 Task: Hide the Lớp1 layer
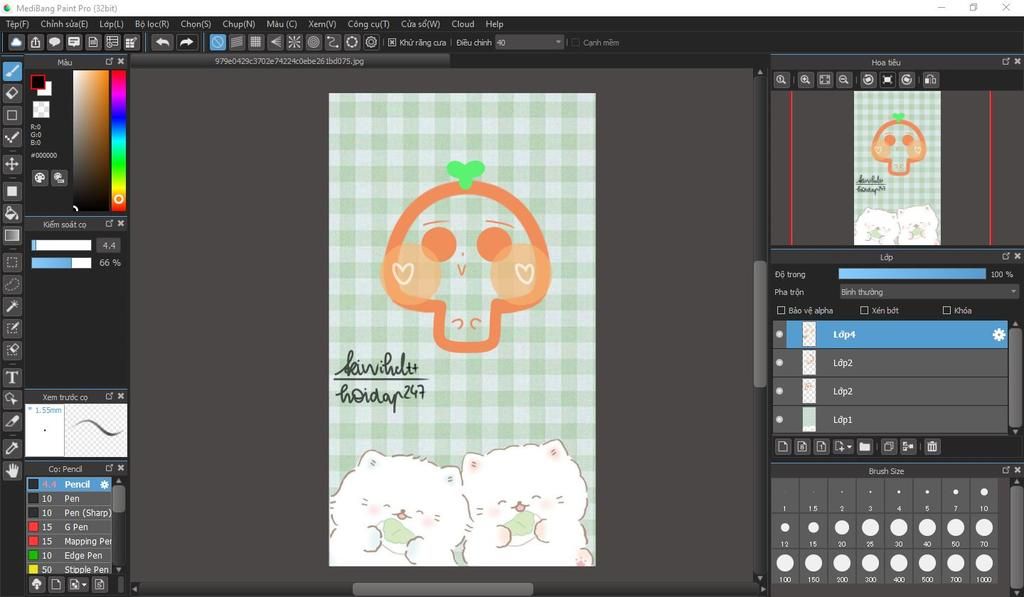pos(779,419)
